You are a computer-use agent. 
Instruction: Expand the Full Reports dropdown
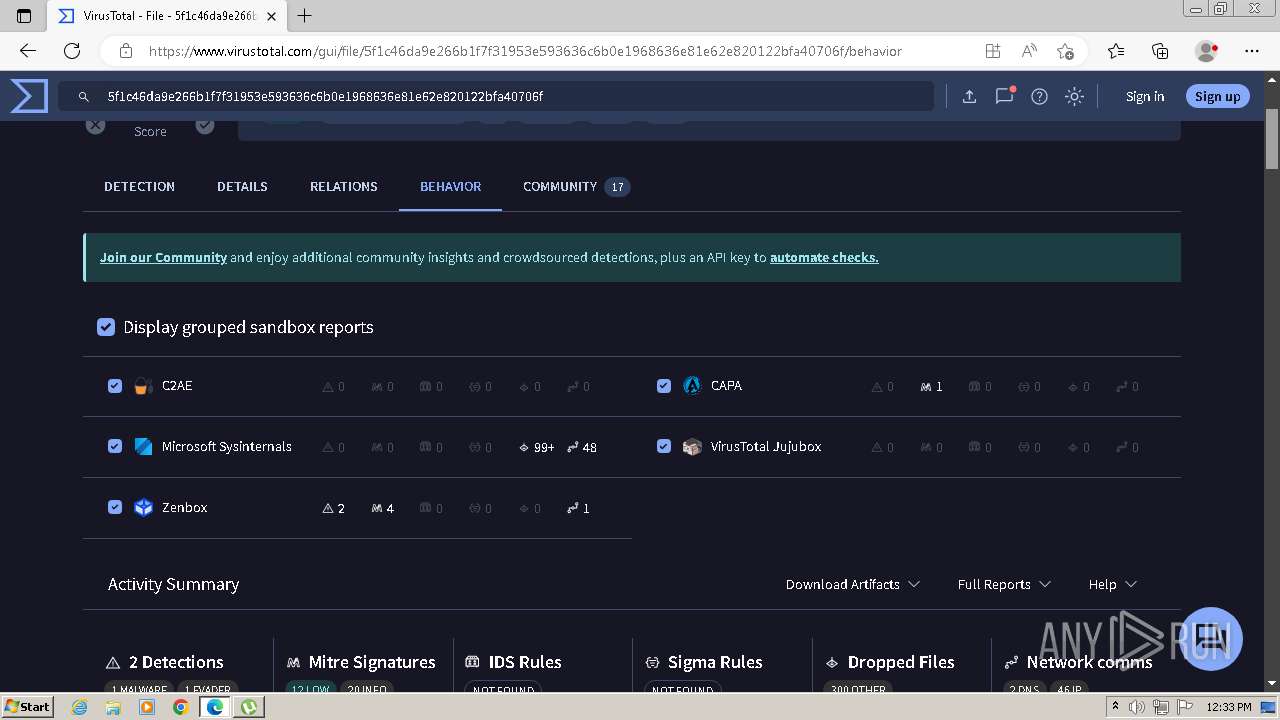1004,584
